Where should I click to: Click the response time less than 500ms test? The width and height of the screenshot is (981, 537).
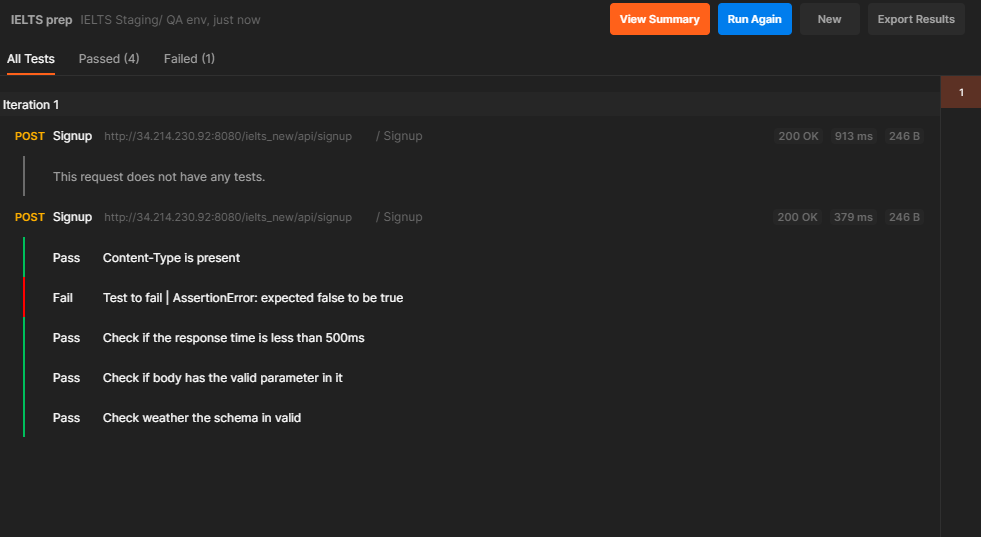233,338
